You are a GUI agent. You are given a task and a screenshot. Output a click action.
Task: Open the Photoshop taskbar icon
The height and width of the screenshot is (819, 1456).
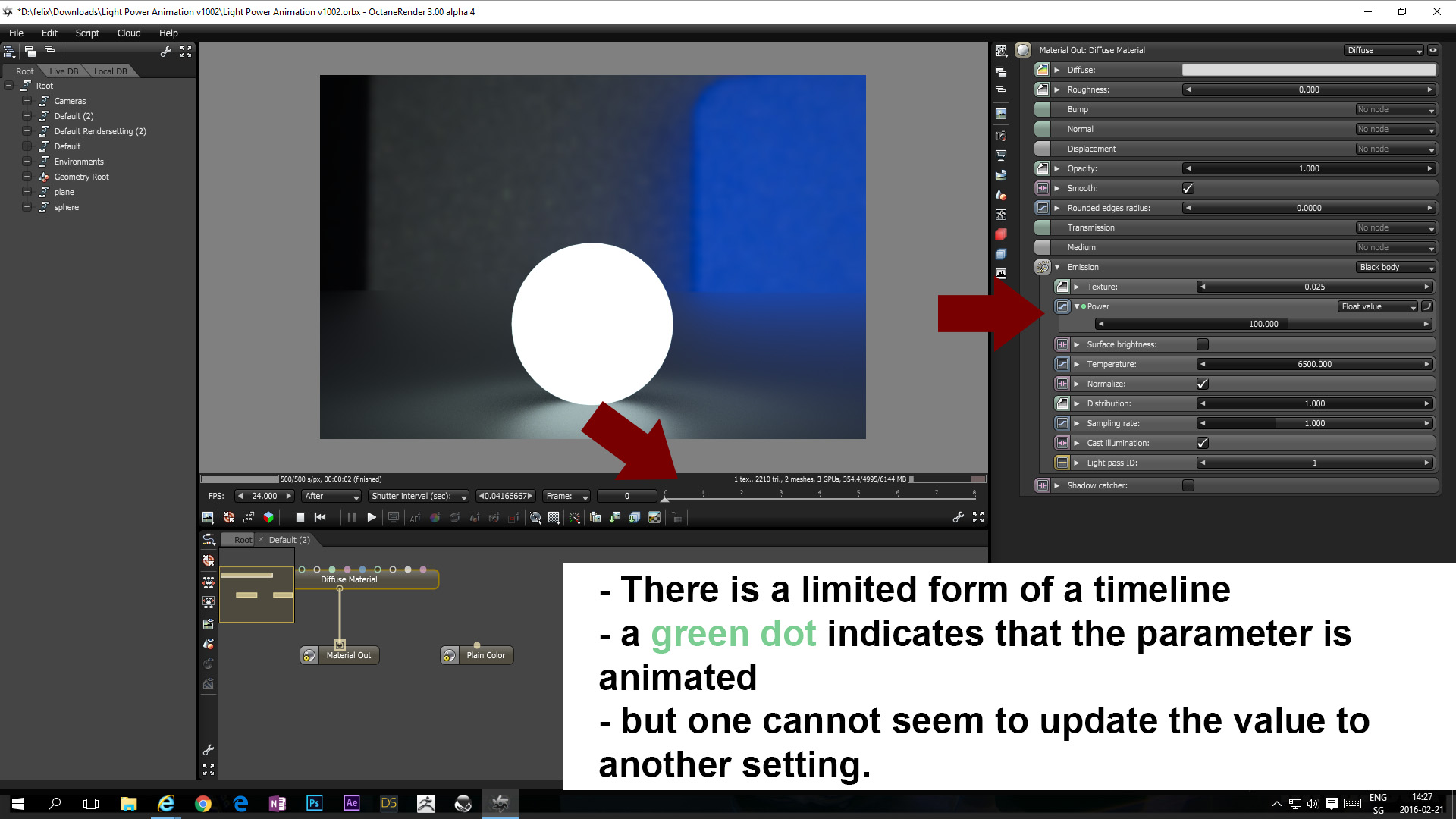click(x=314, y=803)
